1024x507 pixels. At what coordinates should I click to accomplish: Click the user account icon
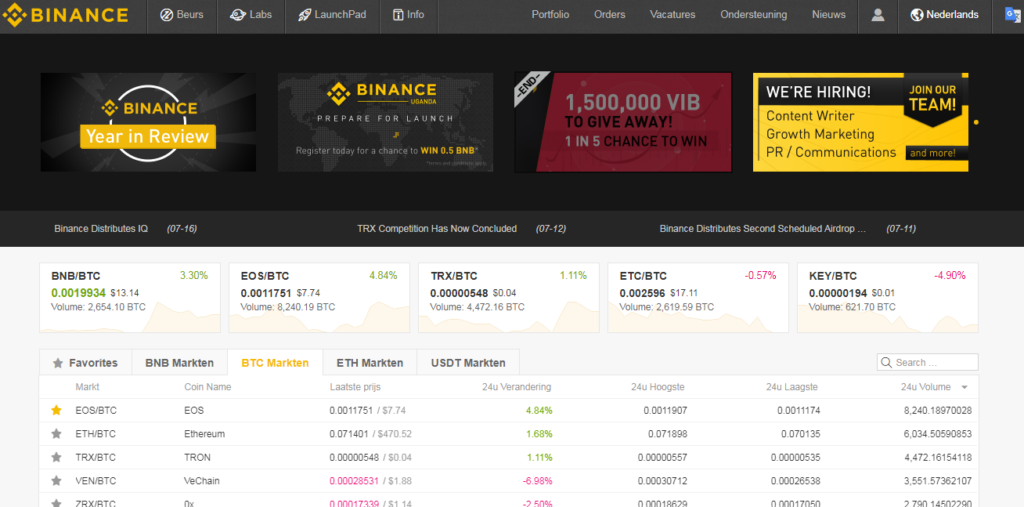(x=878, y=14)
